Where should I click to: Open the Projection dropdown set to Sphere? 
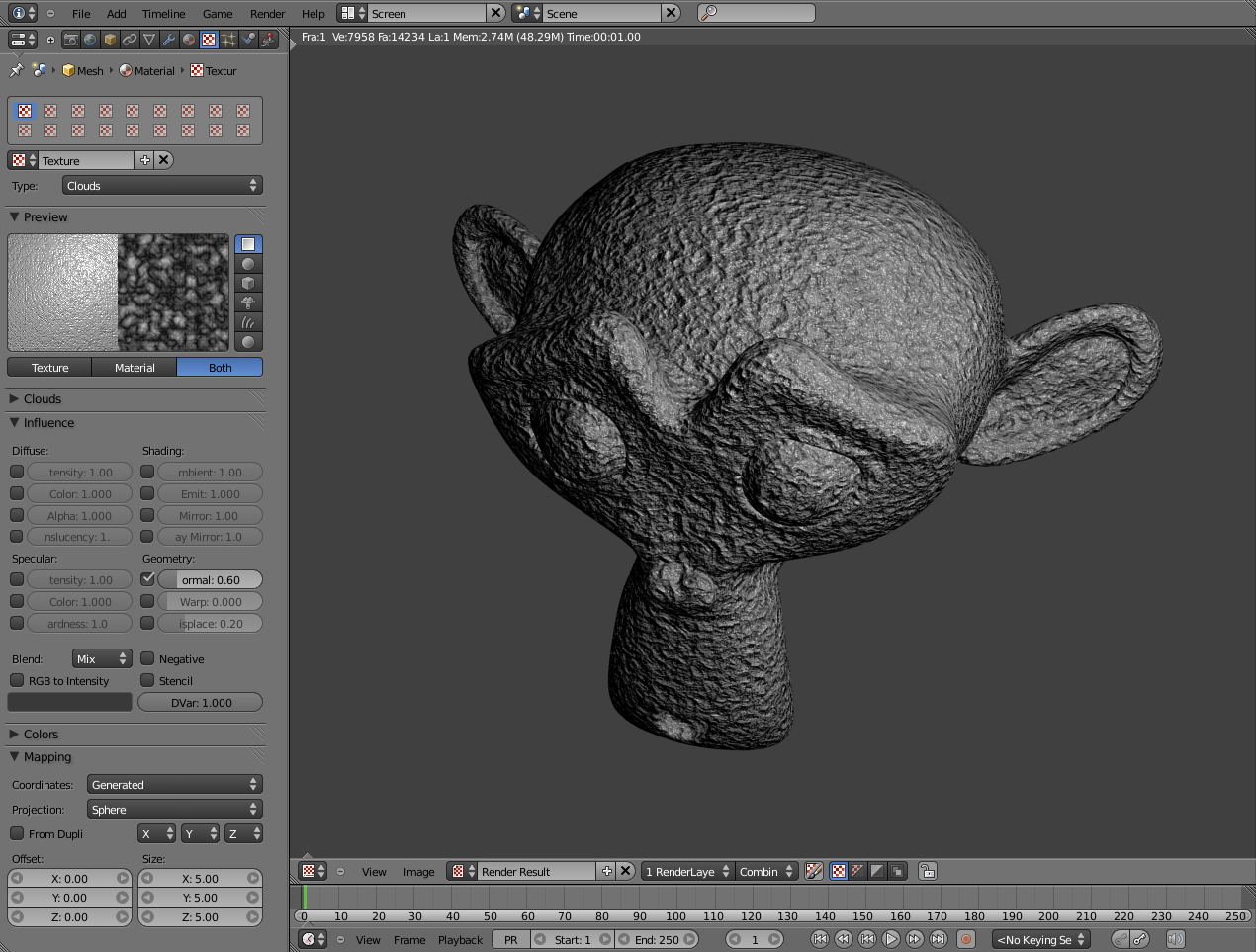click(174, 809)
